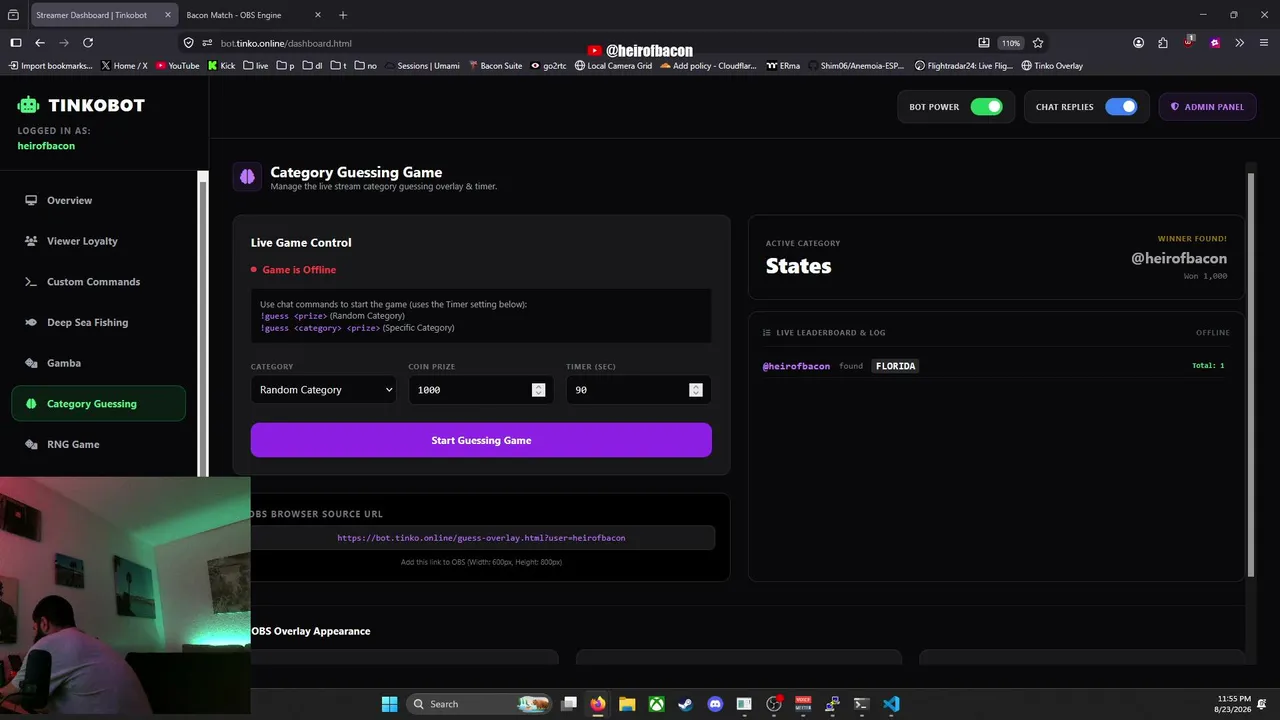The image size is (1280, 720).
Task: Close the Streamer Dashboard tab
Action: click(x=168, y=15)
